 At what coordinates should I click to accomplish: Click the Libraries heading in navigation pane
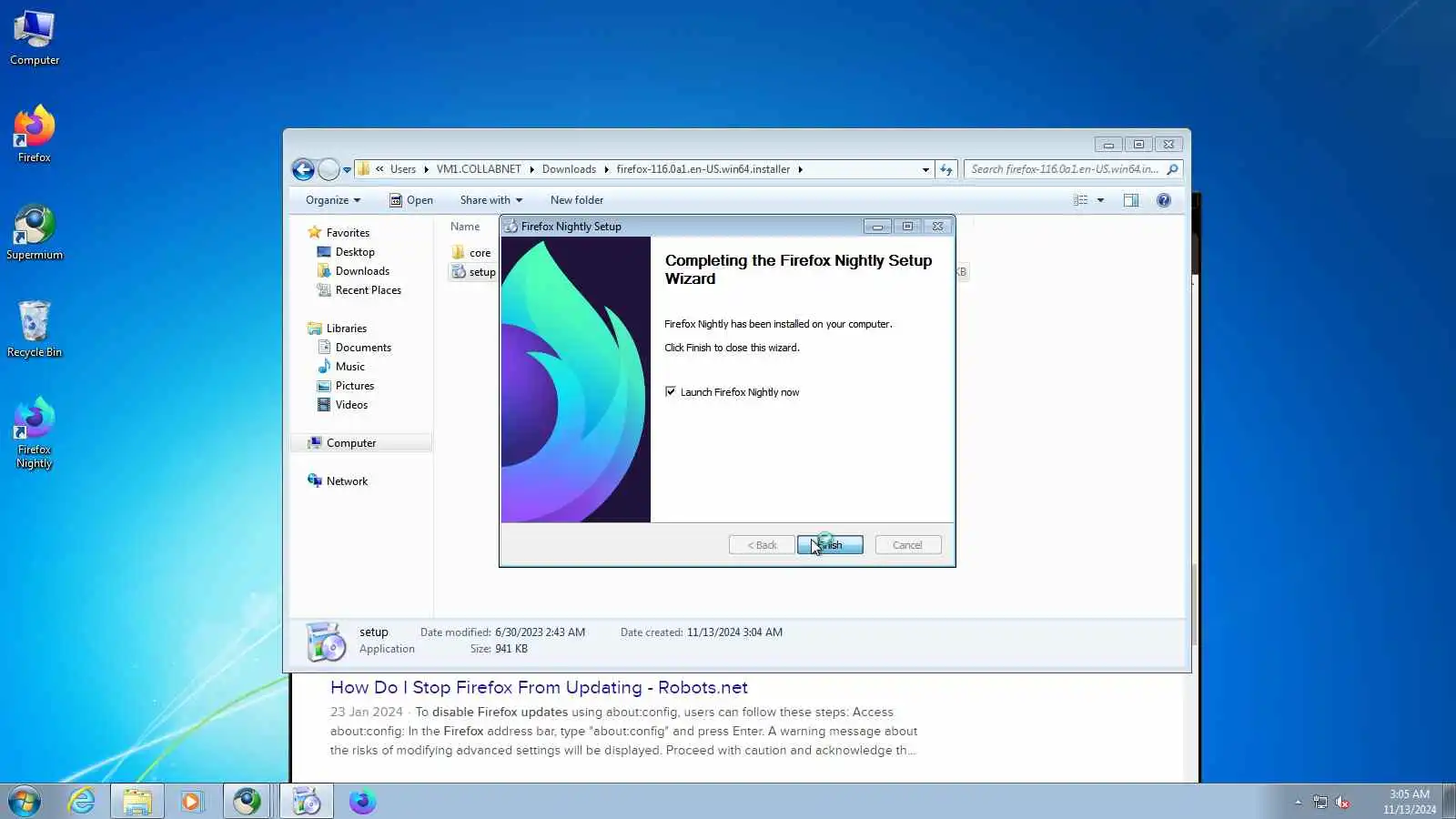[337, 329]
